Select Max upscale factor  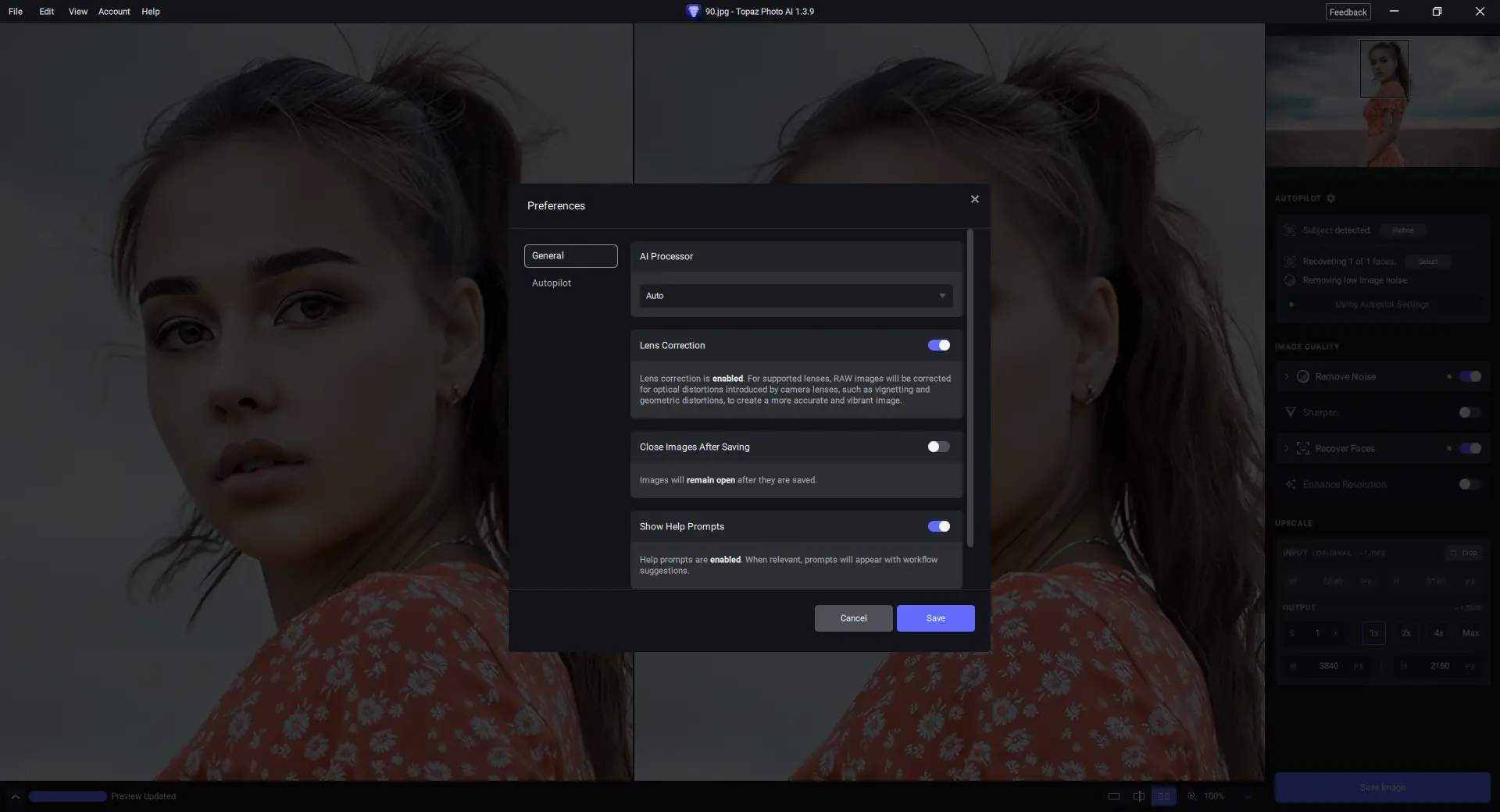pos(1471,633)
